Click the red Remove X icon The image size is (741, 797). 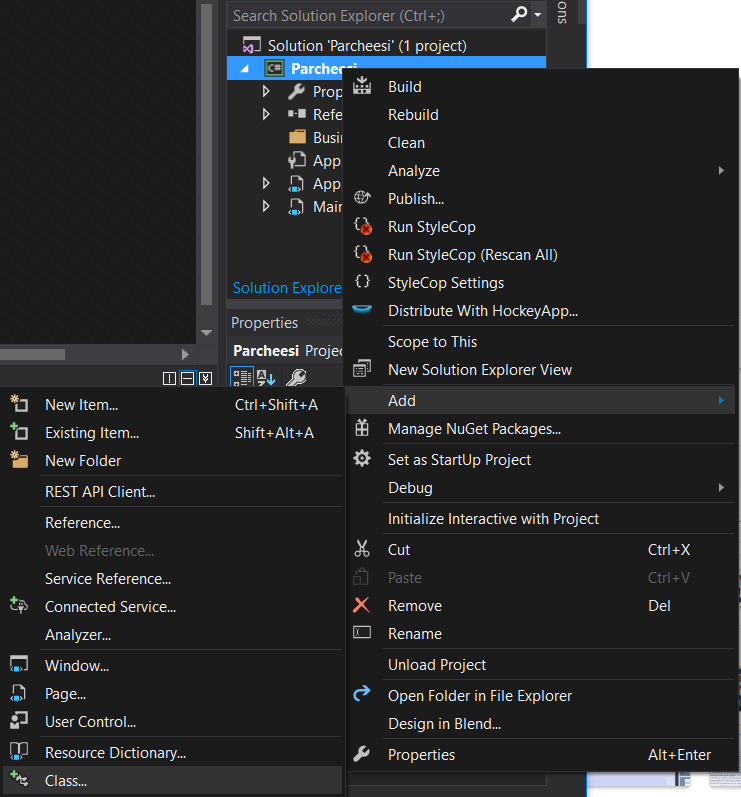362,606
